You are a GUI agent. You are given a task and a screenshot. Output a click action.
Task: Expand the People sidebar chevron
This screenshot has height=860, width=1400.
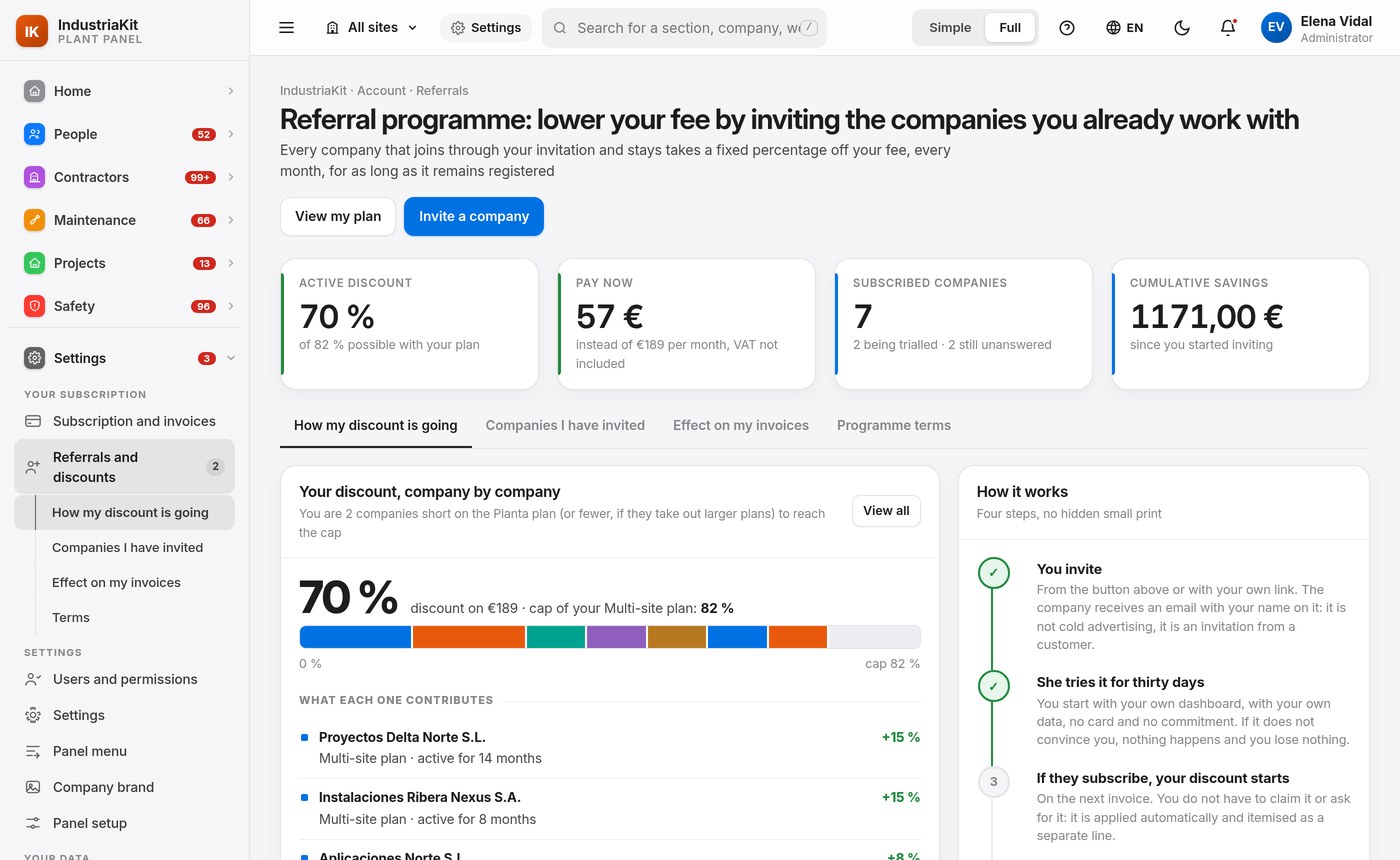pos(231,134)
